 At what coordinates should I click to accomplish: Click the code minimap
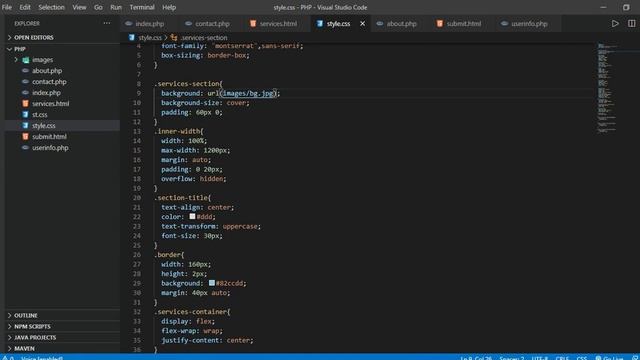point(607,88)
